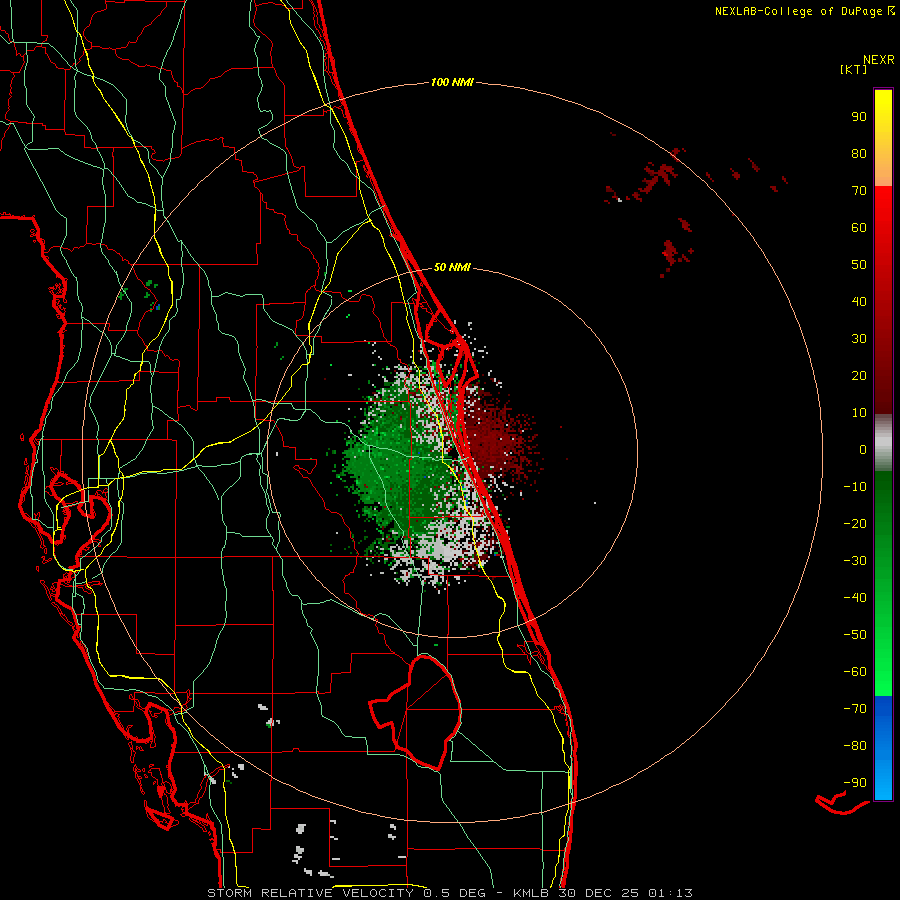Pick the blue bottom segment of the color bar
Screen dimensions: 900x900
(883, 747)
